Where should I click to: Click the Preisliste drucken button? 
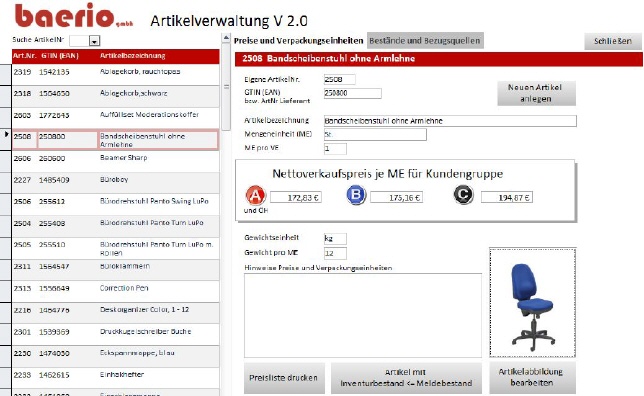(284, 378)
